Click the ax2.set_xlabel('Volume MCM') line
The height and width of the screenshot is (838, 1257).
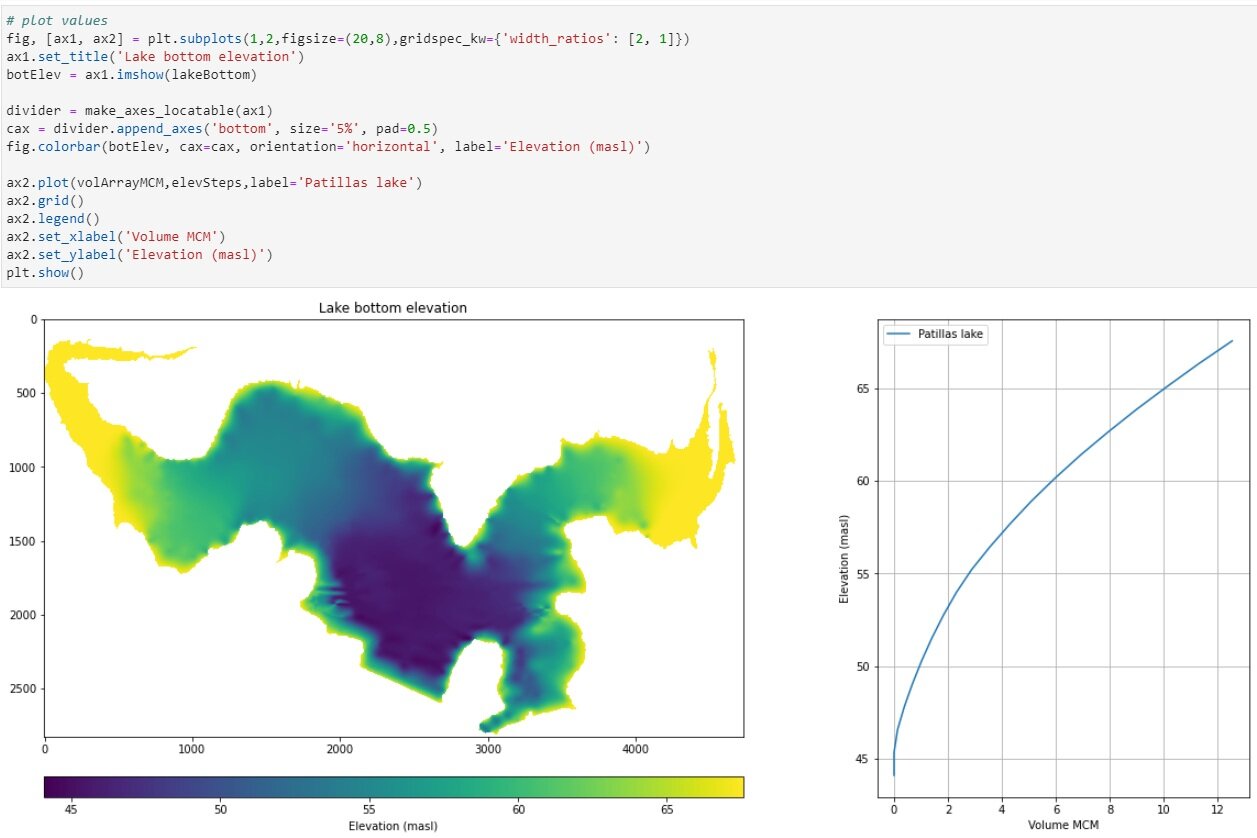[116, 236]
